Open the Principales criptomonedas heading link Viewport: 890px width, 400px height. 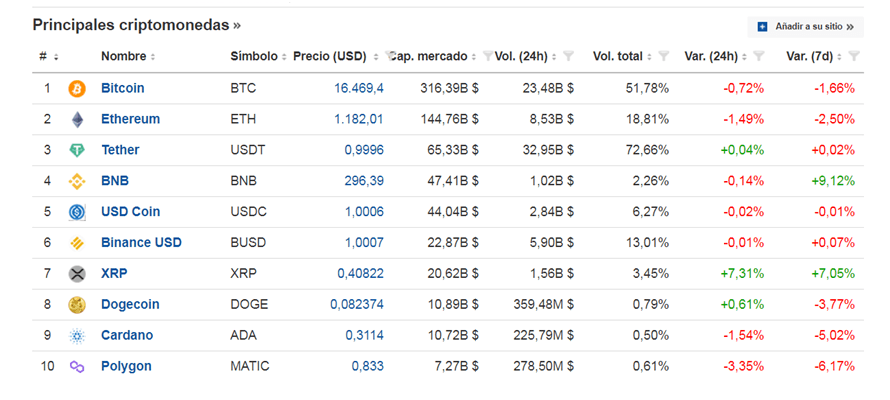pyautogui.click(x=137, y=26)
